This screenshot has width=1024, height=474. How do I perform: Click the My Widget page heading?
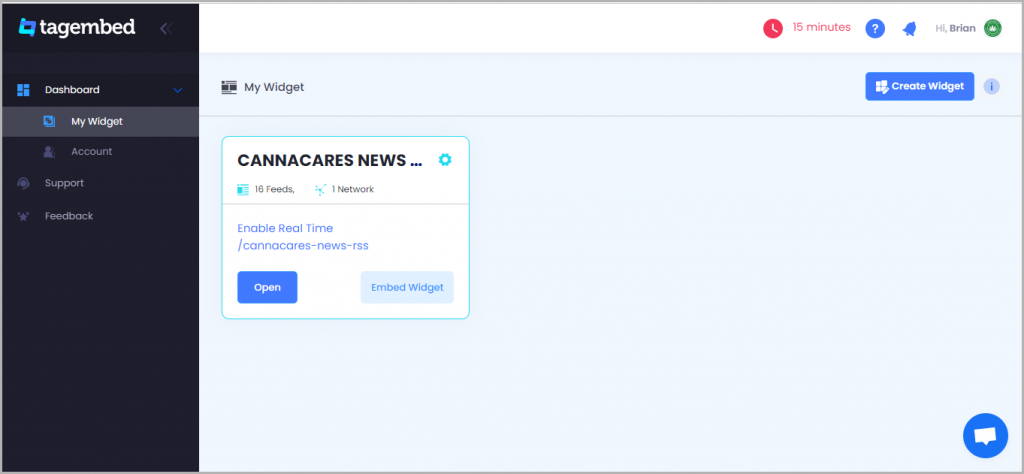(274, 87)
